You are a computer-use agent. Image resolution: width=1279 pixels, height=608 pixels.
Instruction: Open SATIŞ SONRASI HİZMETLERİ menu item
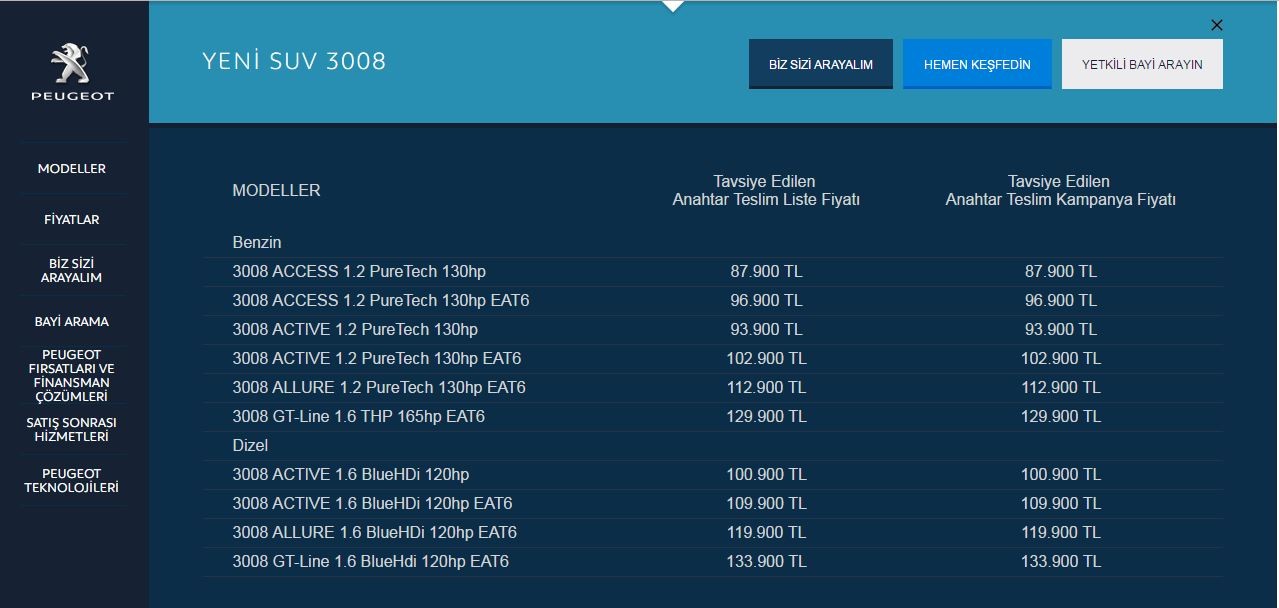72,429
